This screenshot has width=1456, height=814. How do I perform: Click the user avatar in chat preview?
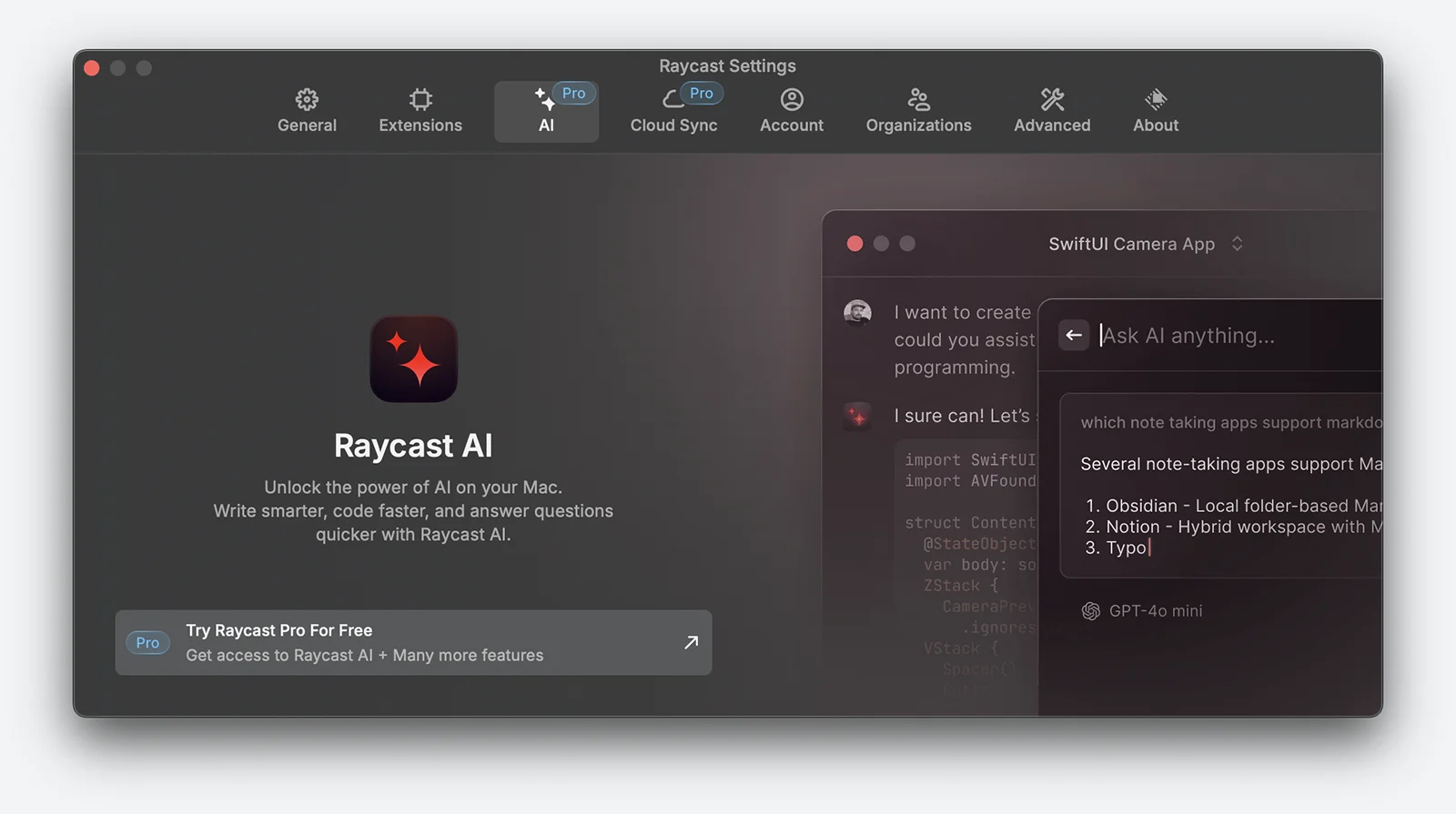pyautogui.click(x=857, y=312)
